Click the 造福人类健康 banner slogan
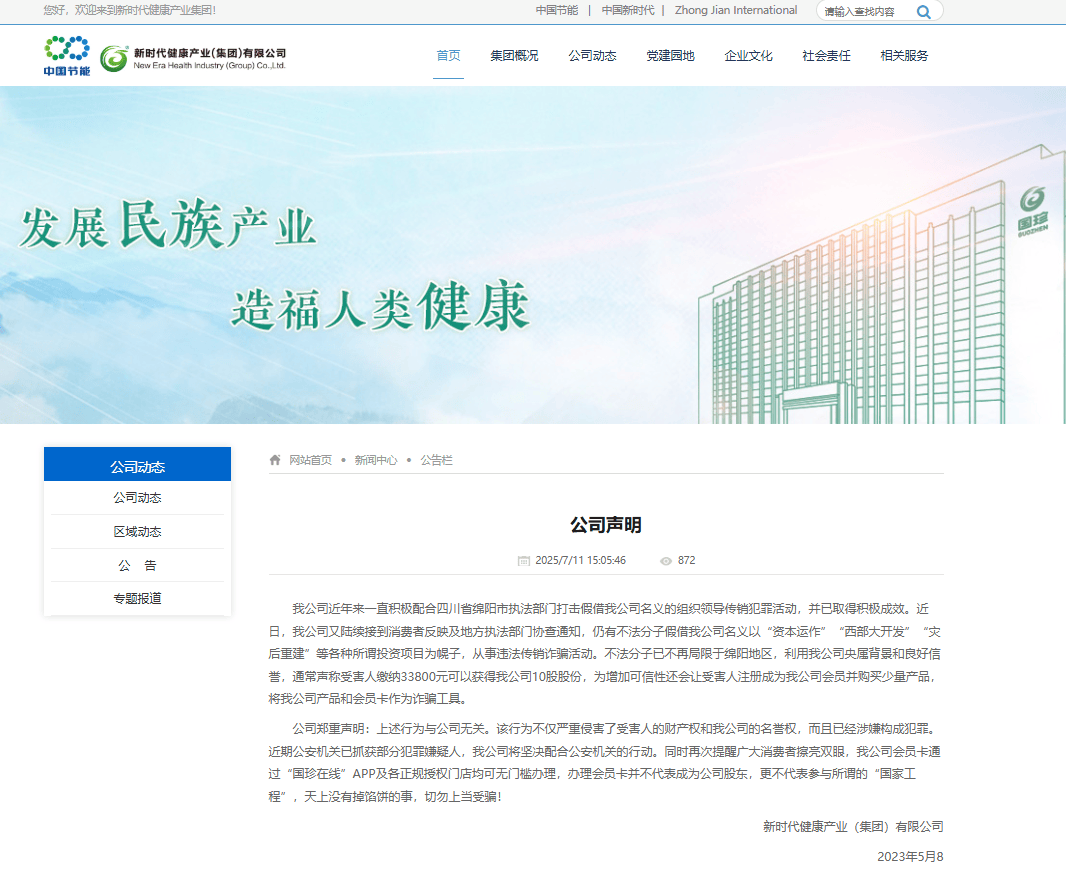 (381, 306)
